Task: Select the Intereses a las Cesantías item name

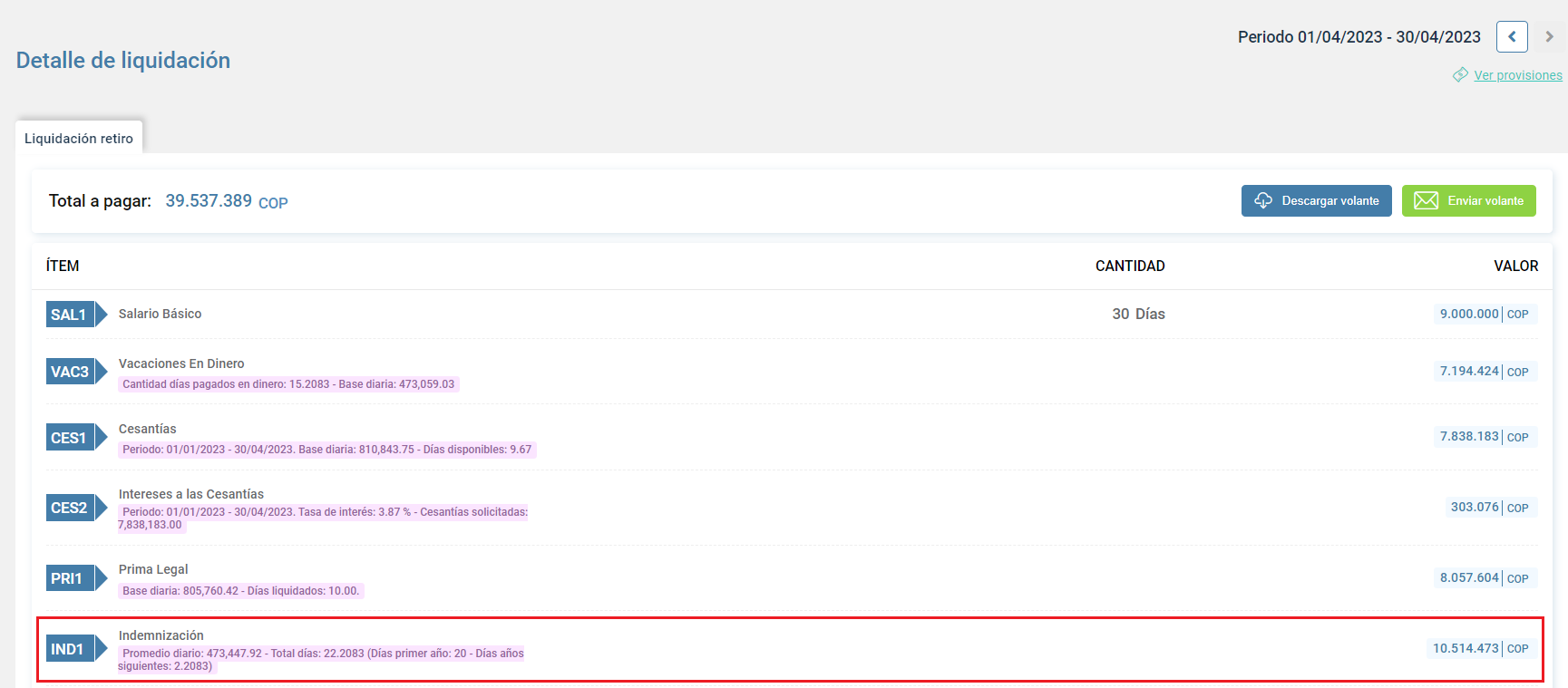Action: pyautogui.click(x=190, y=494)
